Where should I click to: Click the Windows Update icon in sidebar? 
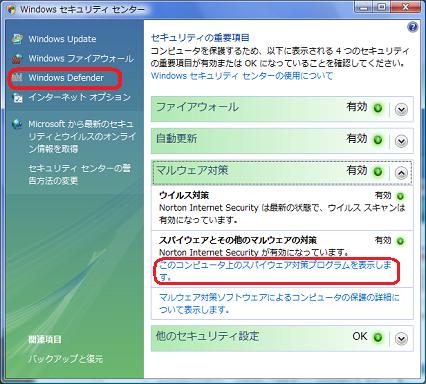coord(17,39)
